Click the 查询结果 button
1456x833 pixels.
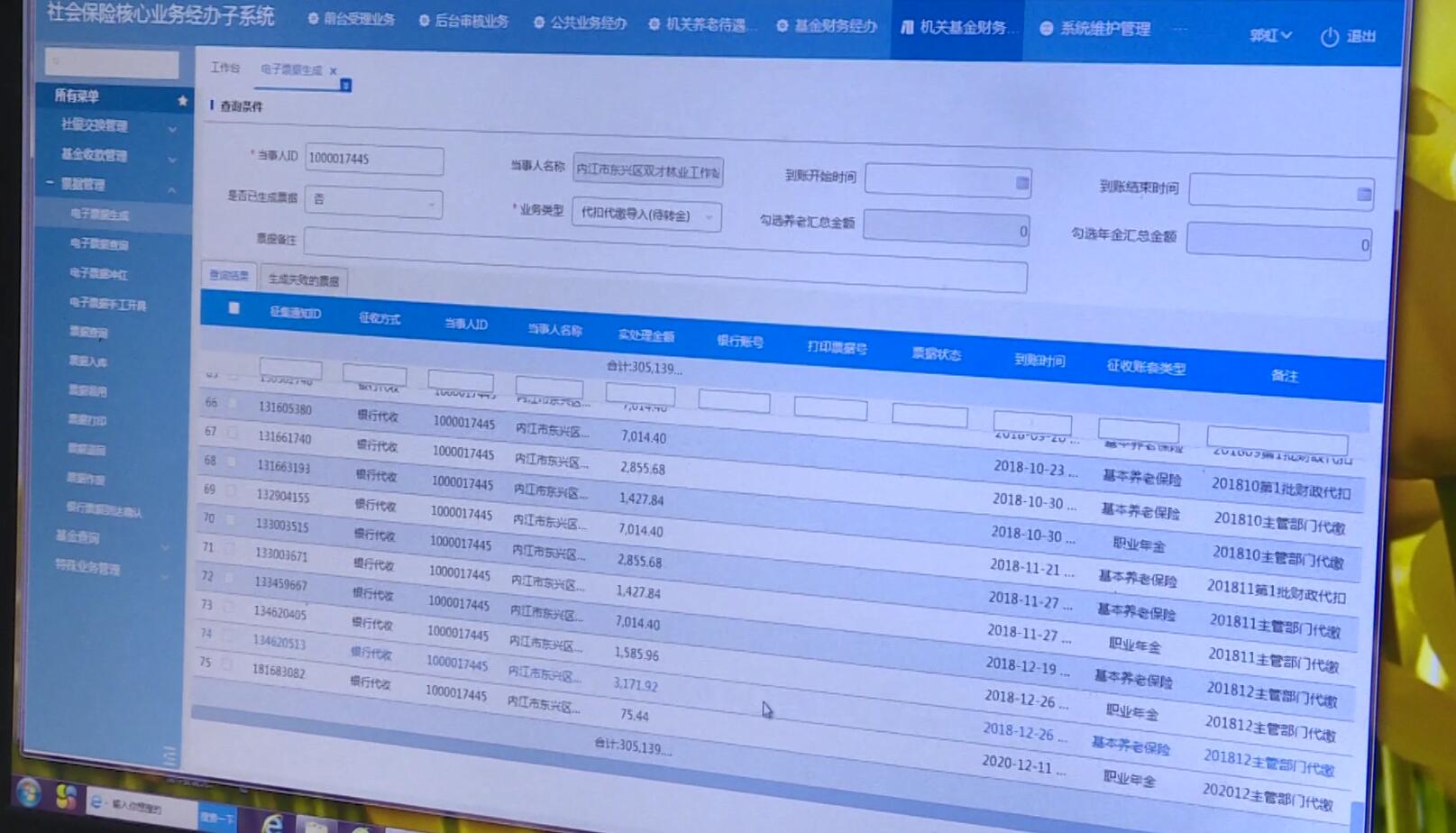pos(228,274)
